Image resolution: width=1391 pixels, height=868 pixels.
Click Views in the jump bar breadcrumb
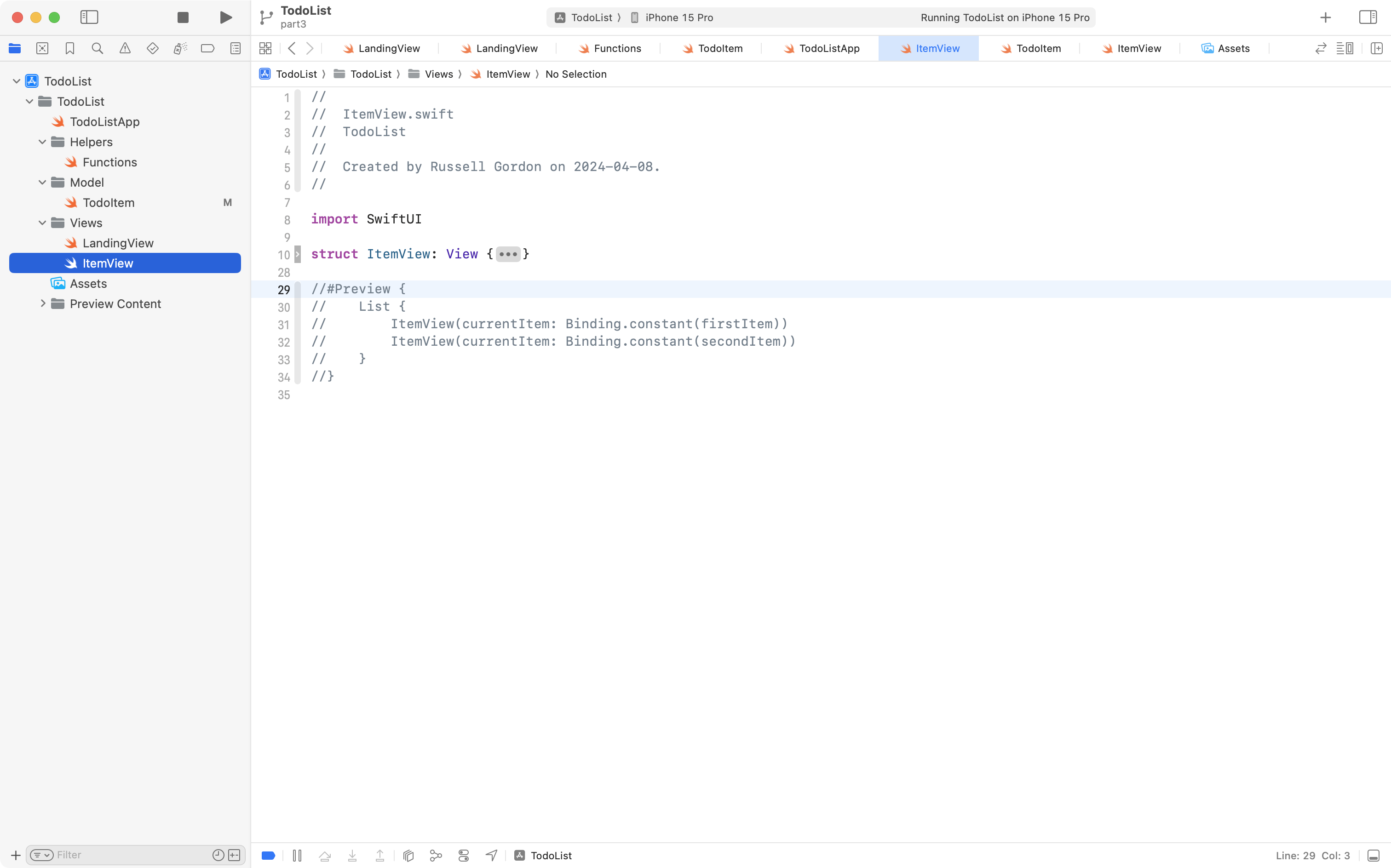(x=439, y=74)
